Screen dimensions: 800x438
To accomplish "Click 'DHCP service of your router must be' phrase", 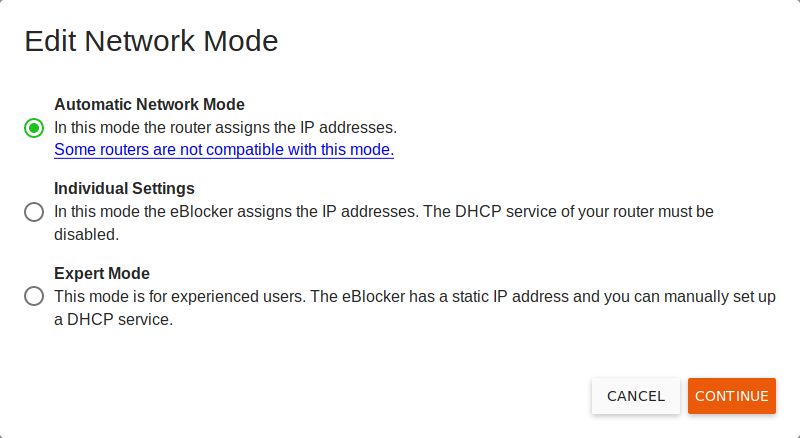I will tap(584, 211).
